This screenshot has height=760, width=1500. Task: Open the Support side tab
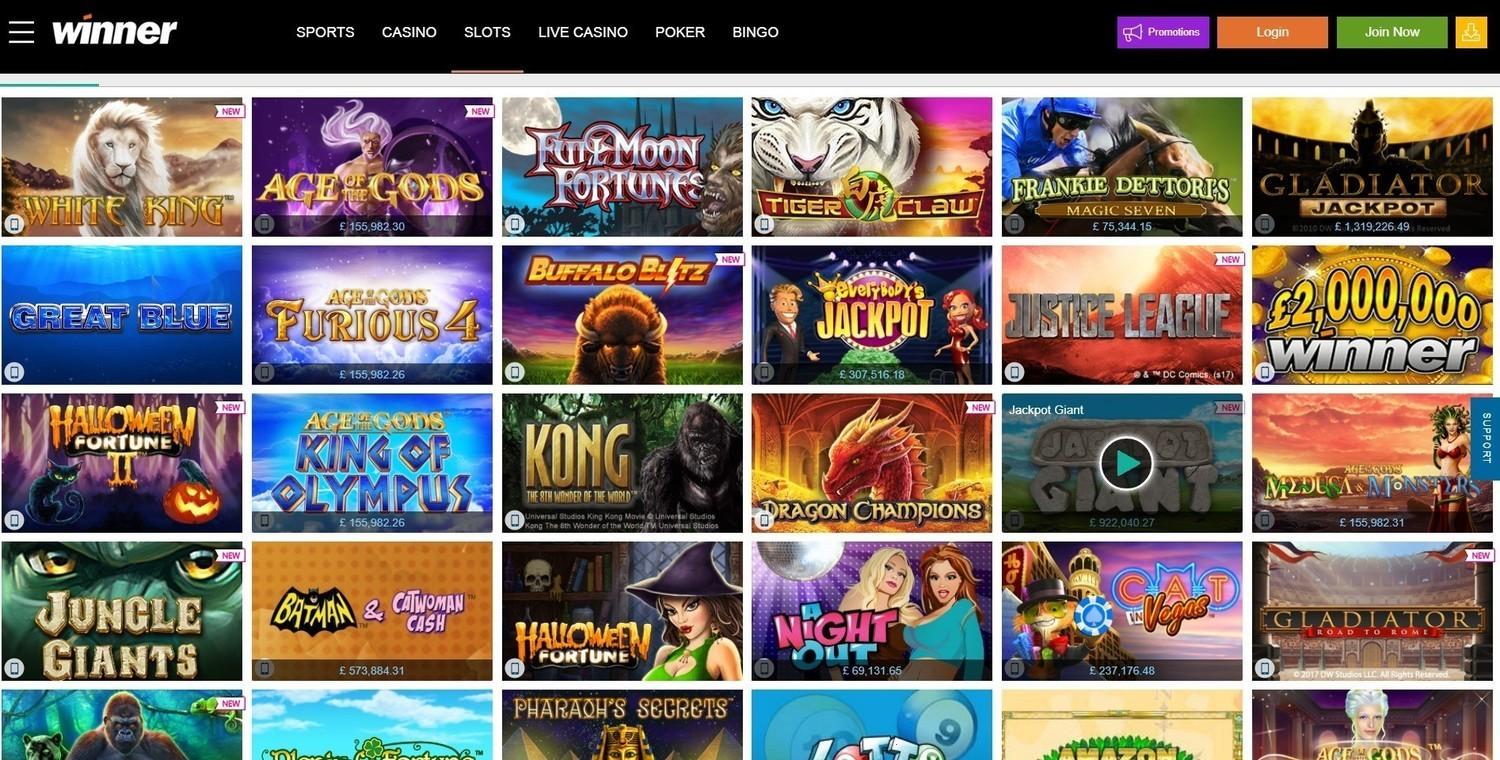pos(1486,438)
